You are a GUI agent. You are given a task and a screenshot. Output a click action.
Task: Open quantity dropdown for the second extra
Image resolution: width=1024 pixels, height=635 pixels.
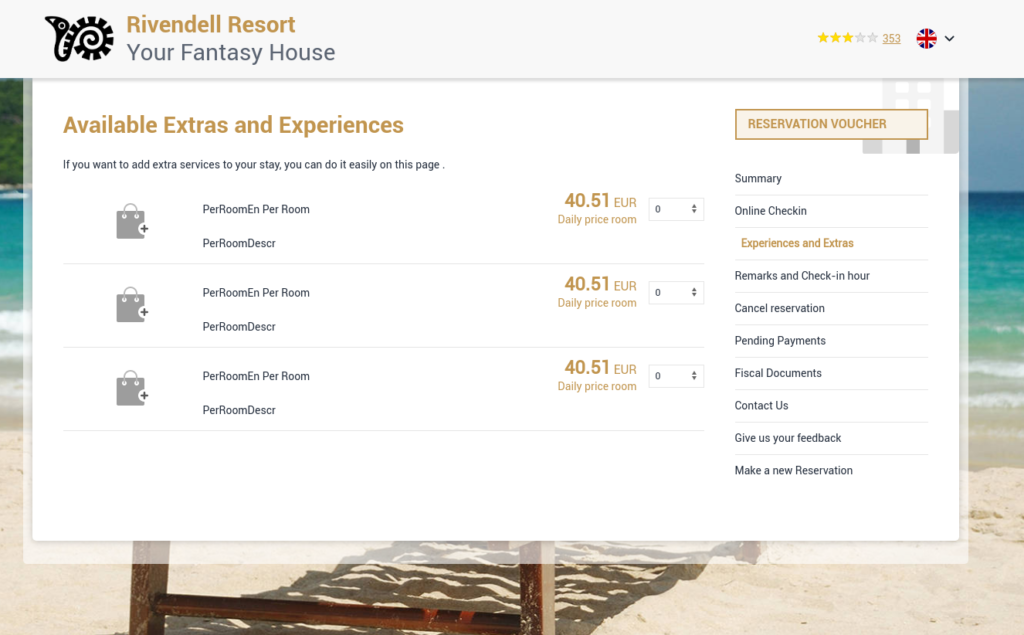click(x=676, y=293)
